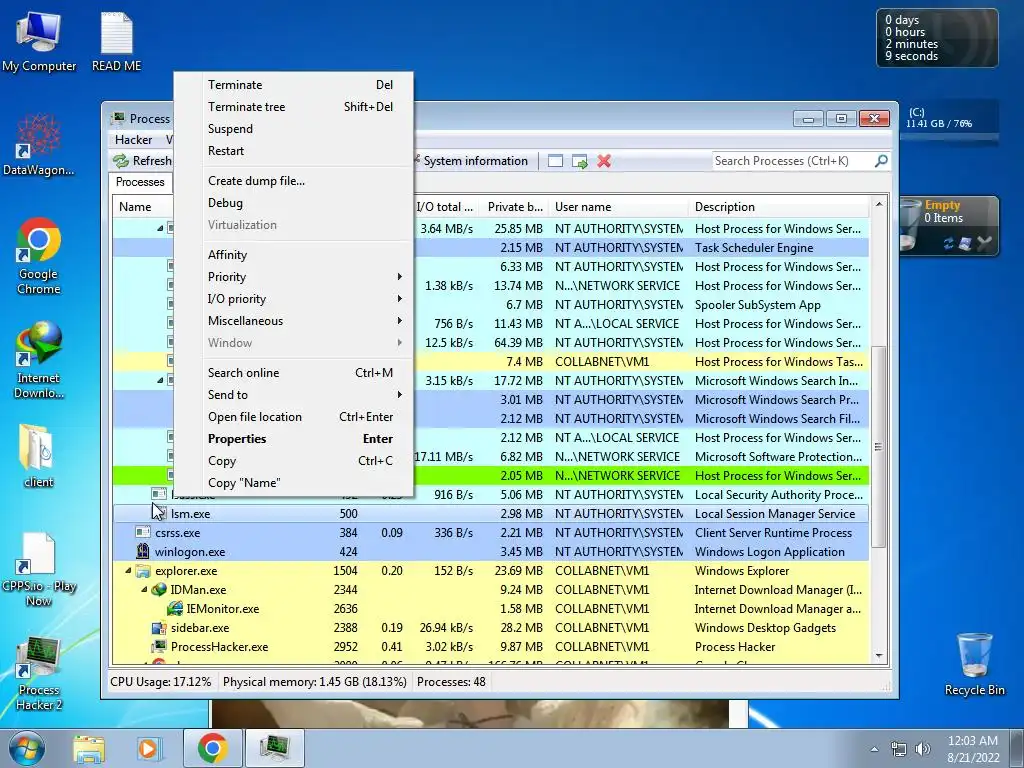Sort by I/O total column header
The image size is (1024, 768).
pos(445,207)
